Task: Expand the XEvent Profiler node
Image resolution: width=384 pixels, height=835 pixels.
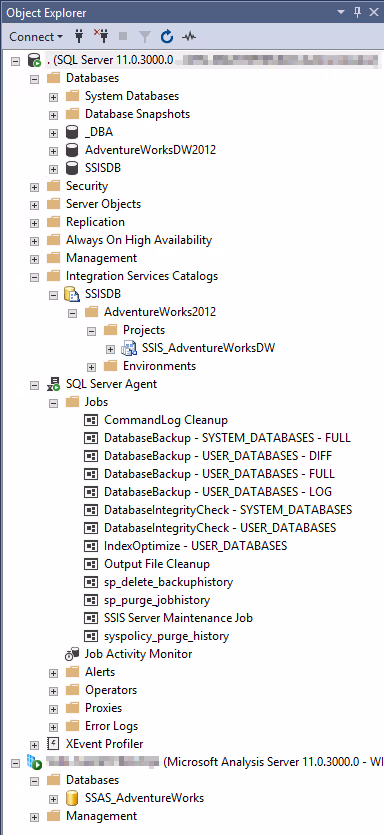Action: pyautogui.click(x=35, y=745)
